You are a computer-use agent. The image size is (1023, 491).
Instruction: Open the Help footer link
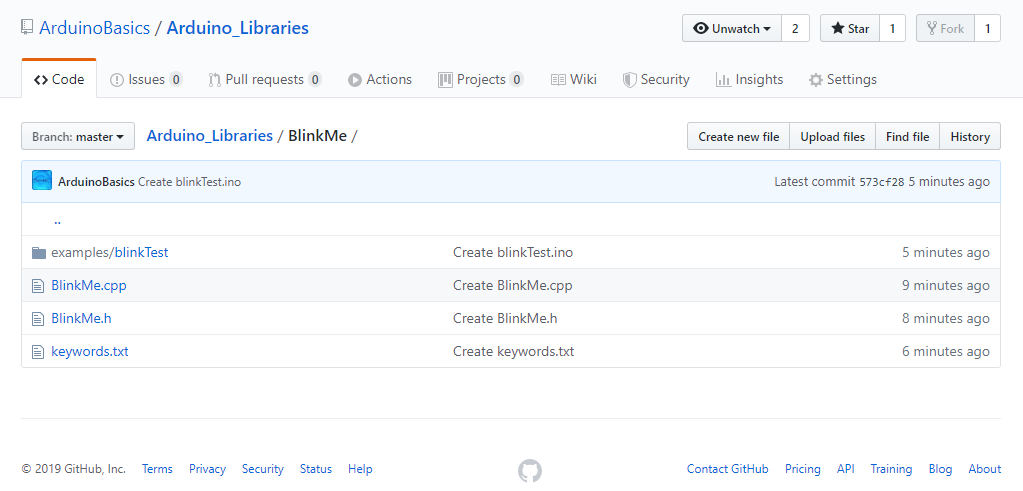pyautogui.click(x=360, y=469)
